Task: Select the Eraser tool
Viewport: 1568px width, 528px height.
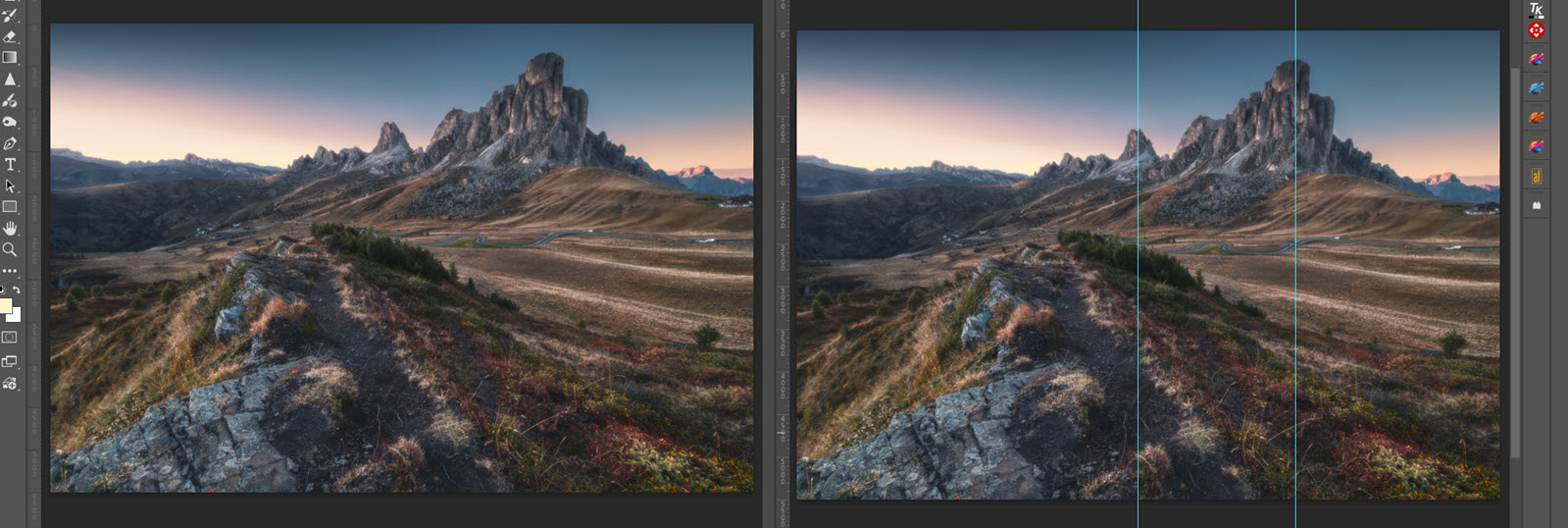Action: [x=10, y=36]
